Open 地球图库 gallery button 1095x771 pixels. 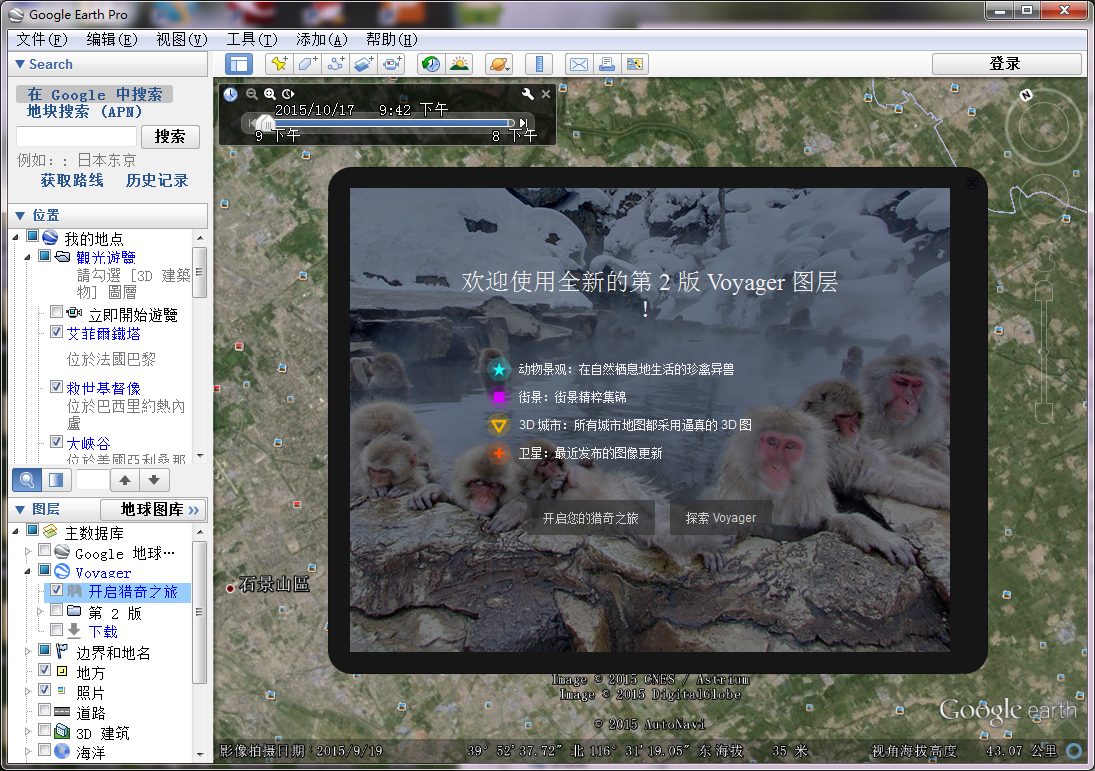click(153, 510)
